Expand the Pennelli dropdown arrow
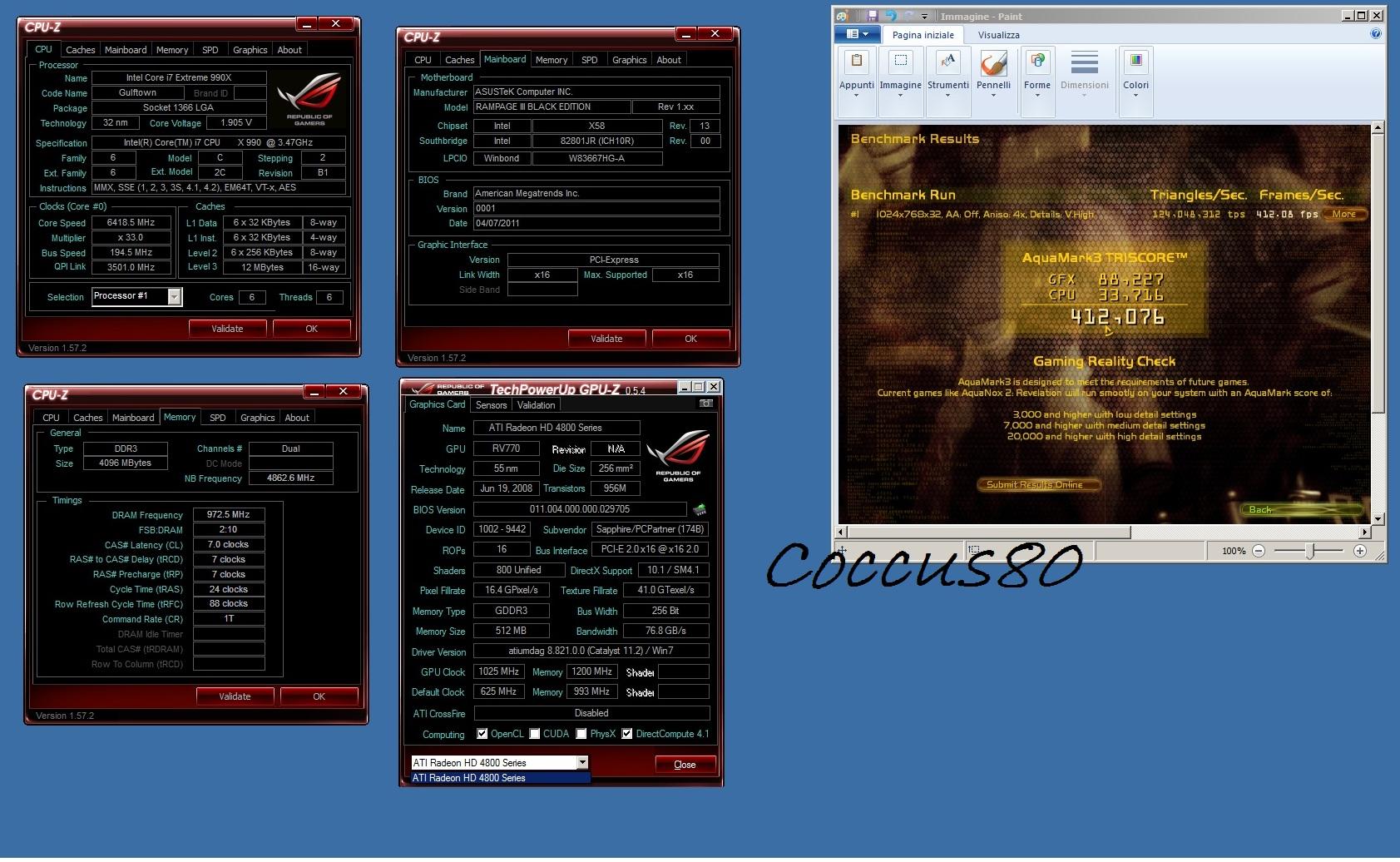 click(993, 95)
